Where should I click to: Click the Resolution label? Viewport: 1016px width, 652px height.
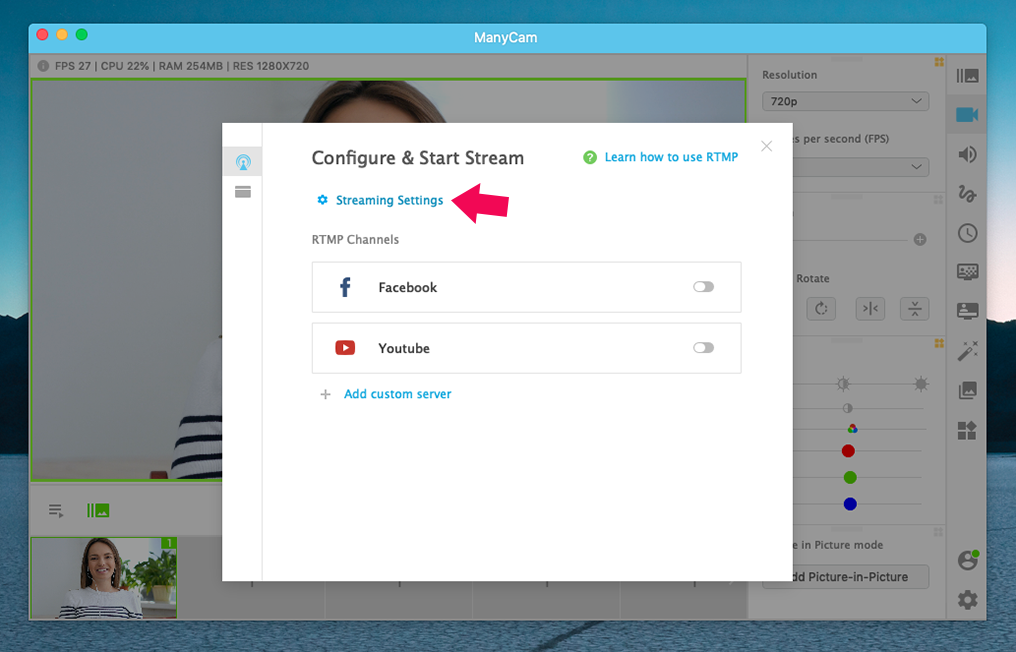tap(789, 75)
